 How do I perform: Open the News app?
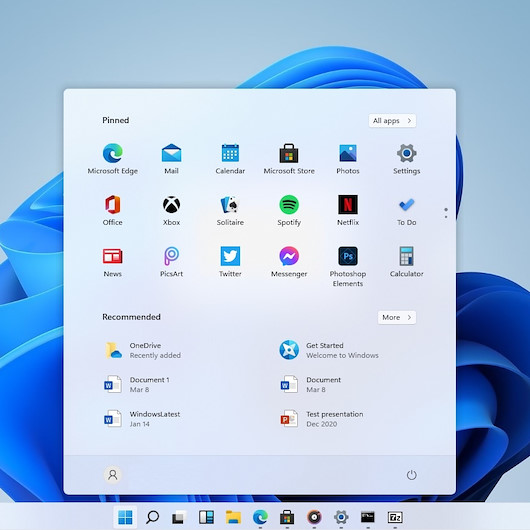point(113,262)
